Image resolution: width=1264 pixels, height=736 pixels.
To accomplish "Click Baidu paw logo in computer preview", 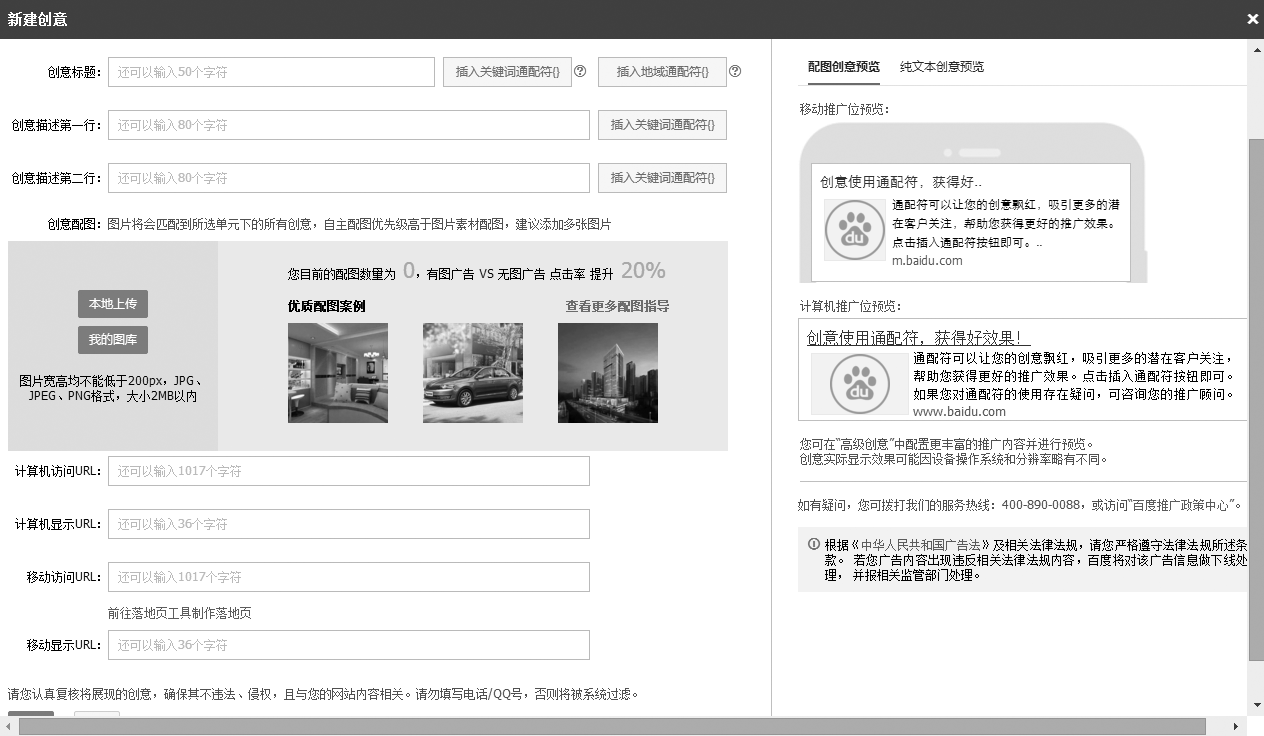I will [x=860, y=384].
